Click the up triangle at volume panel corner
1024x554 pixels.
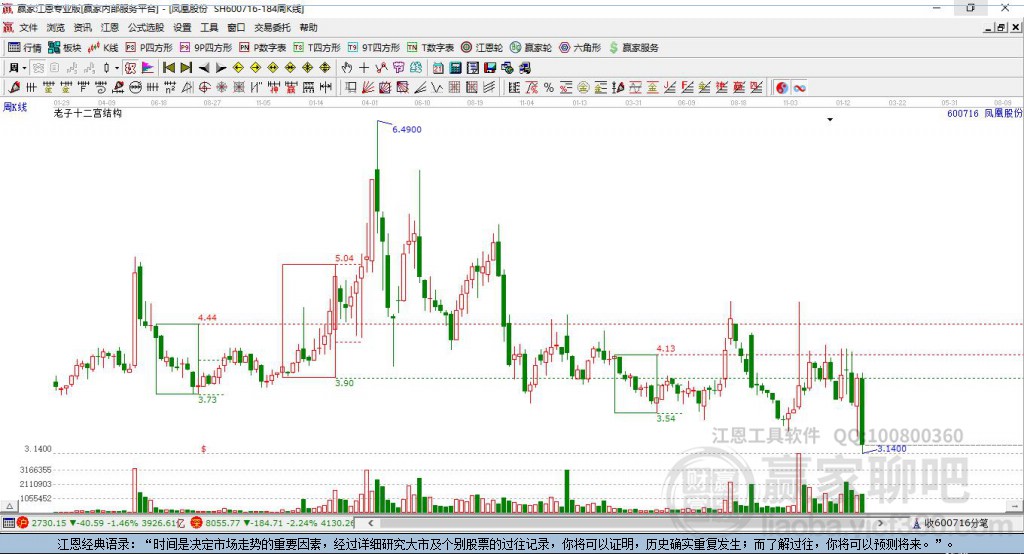coord(9,506)
